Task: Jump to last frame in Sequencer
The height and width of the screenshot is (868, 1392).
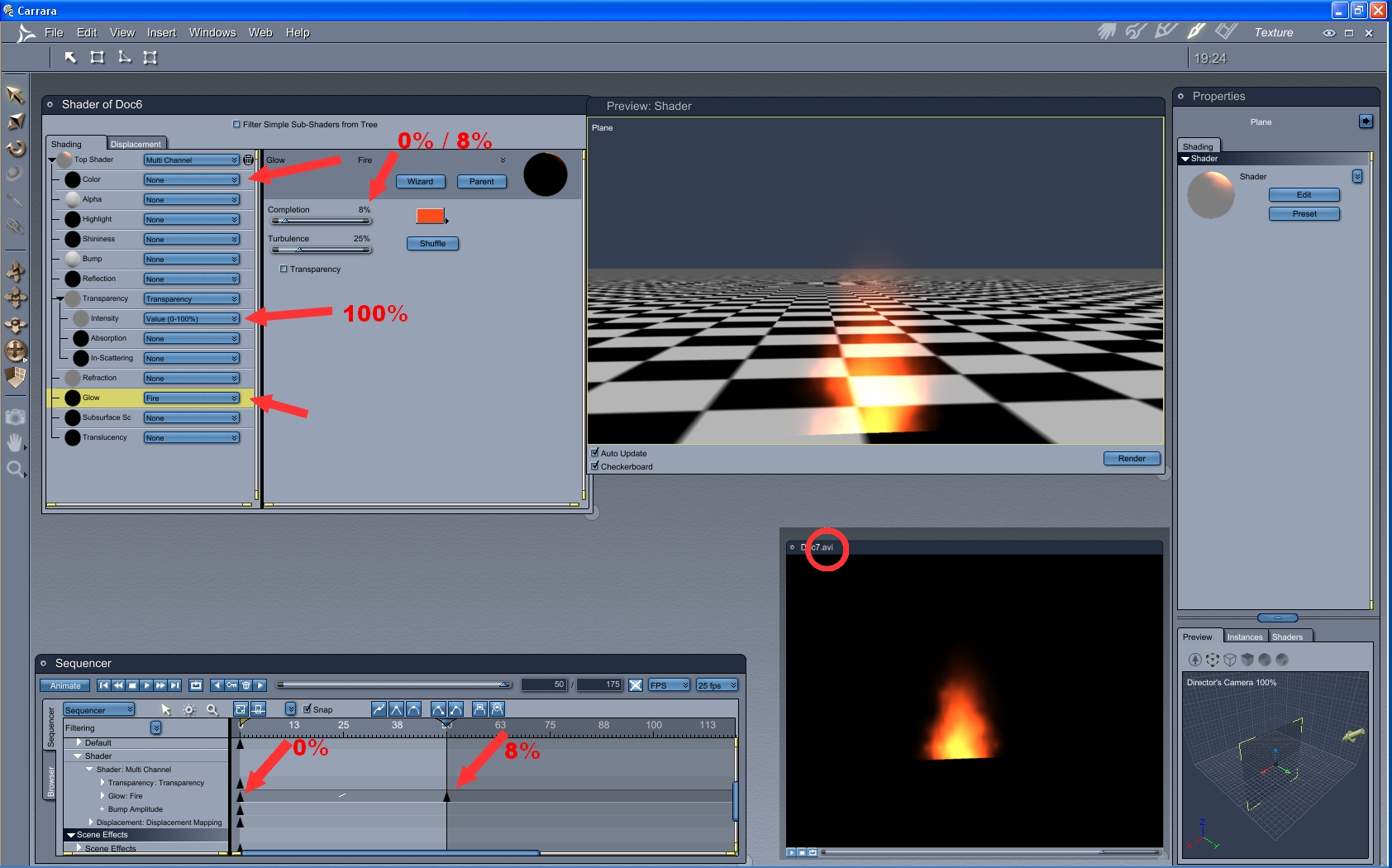Action: point(174,685)
